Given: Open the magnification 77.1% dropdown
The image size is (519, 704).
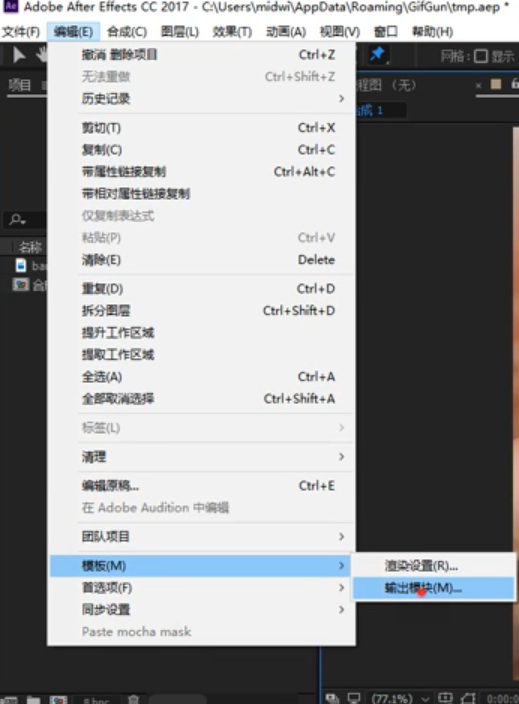Looking at the screenshot, I should pyautogui.click(x=400, y=698).
